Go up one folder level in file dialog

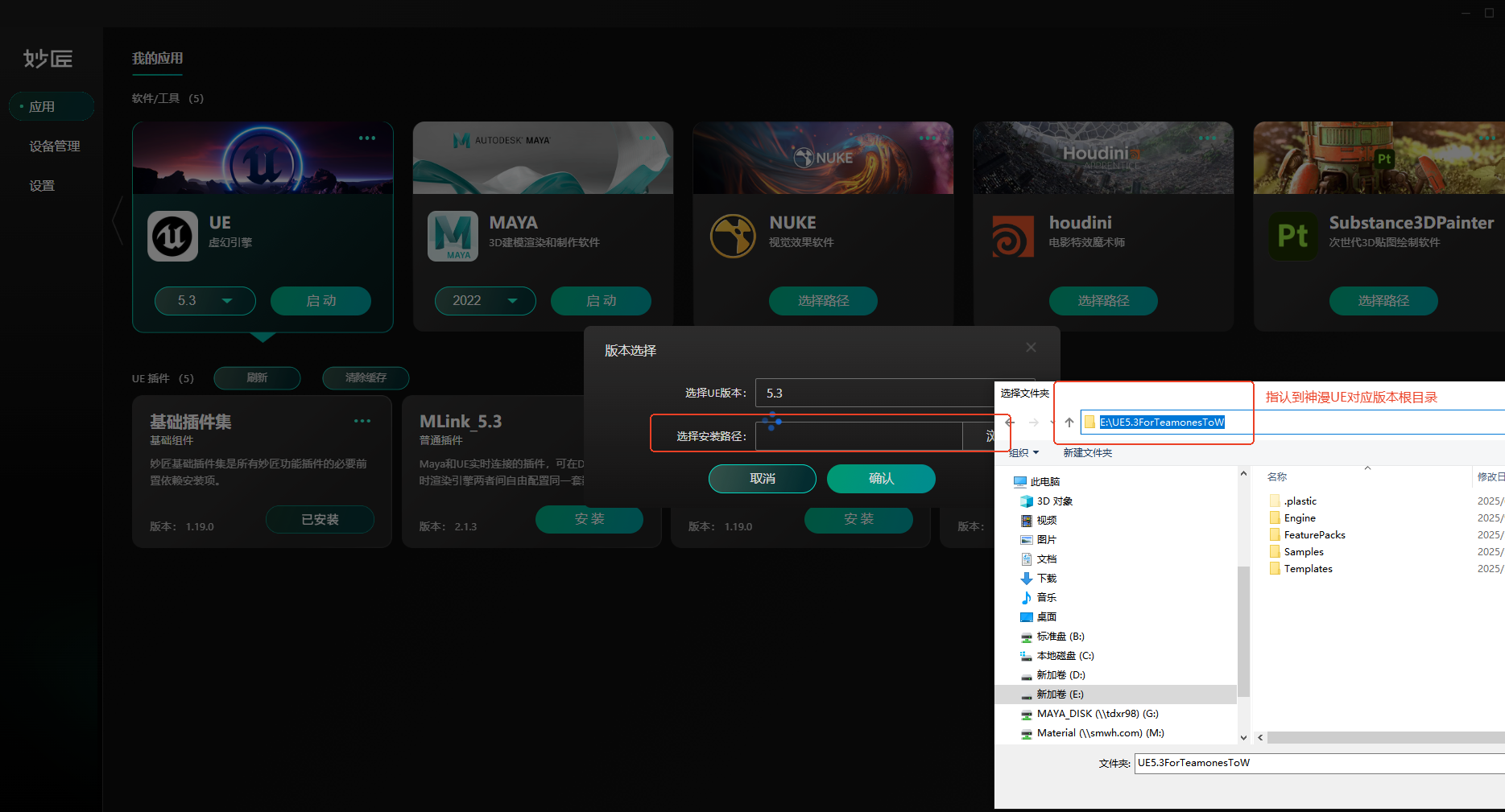(x=1069, y=422)
